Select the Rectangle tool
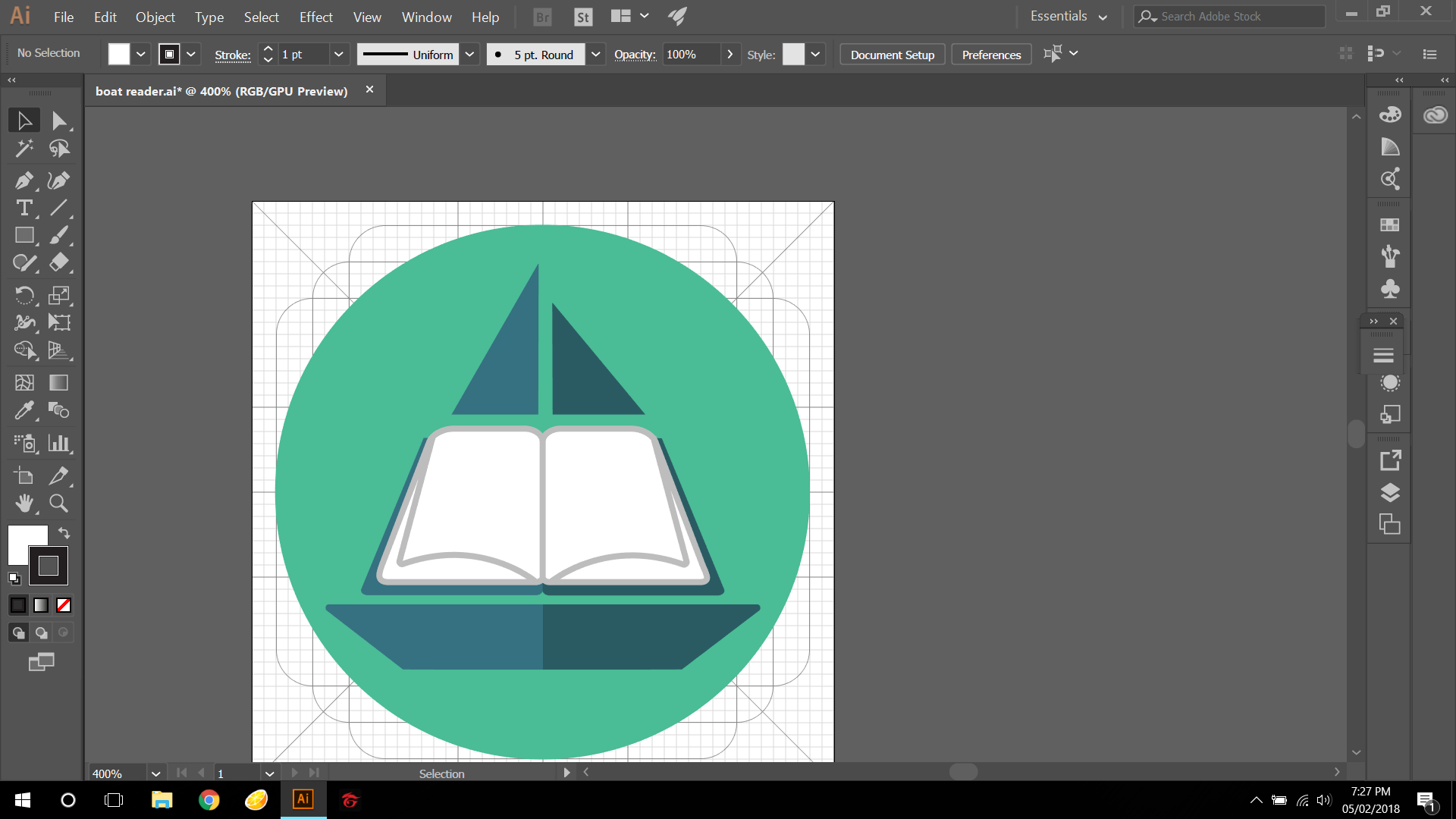The width and height of the screenshot is (1456, 819). [x=24, y=235]
